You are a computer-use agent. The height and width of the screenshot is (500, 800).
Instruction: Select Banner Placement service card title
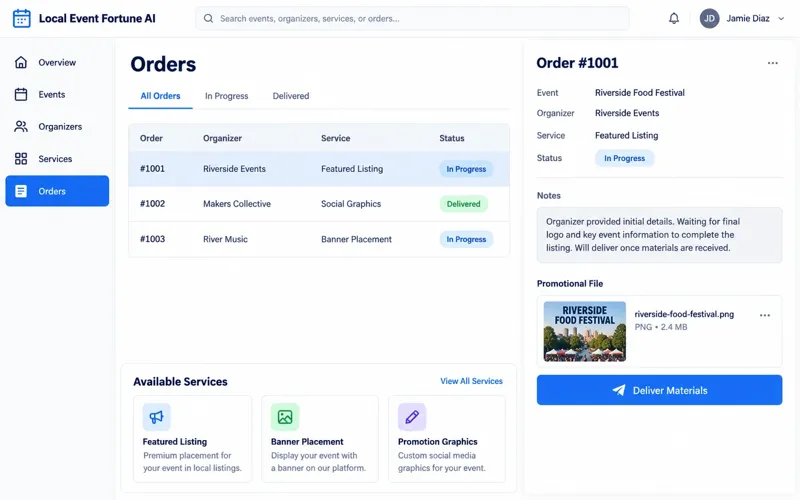(307, 442)
